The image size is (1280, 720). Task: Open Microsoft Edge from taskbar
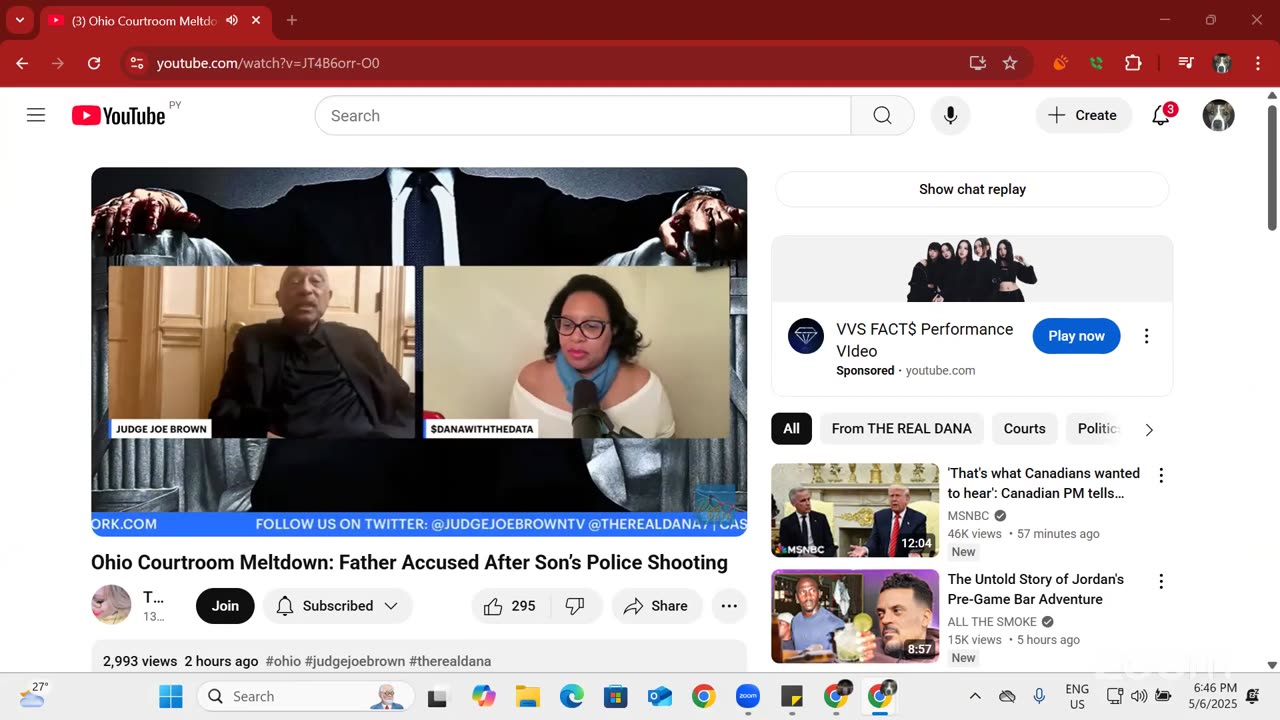(572, 696)
